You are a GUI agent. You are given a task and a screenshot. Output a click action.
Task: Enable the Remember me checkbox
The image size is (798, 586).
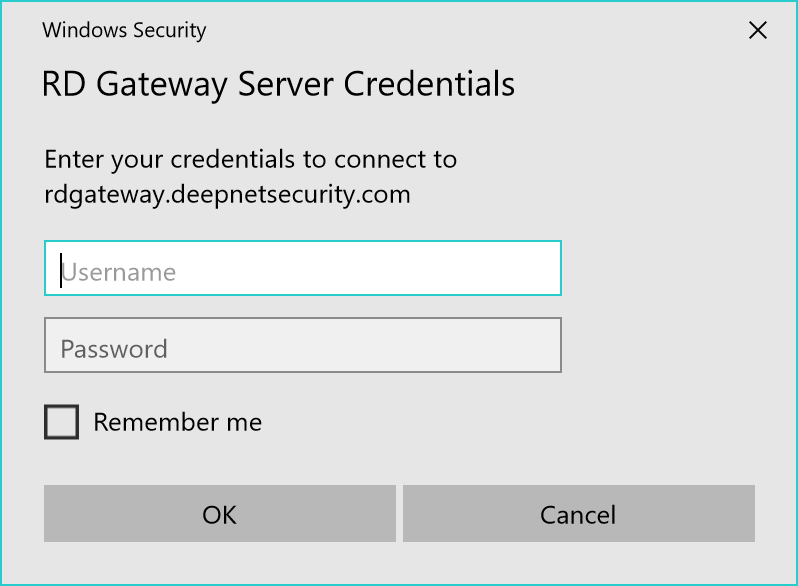[x=61, y=422]
